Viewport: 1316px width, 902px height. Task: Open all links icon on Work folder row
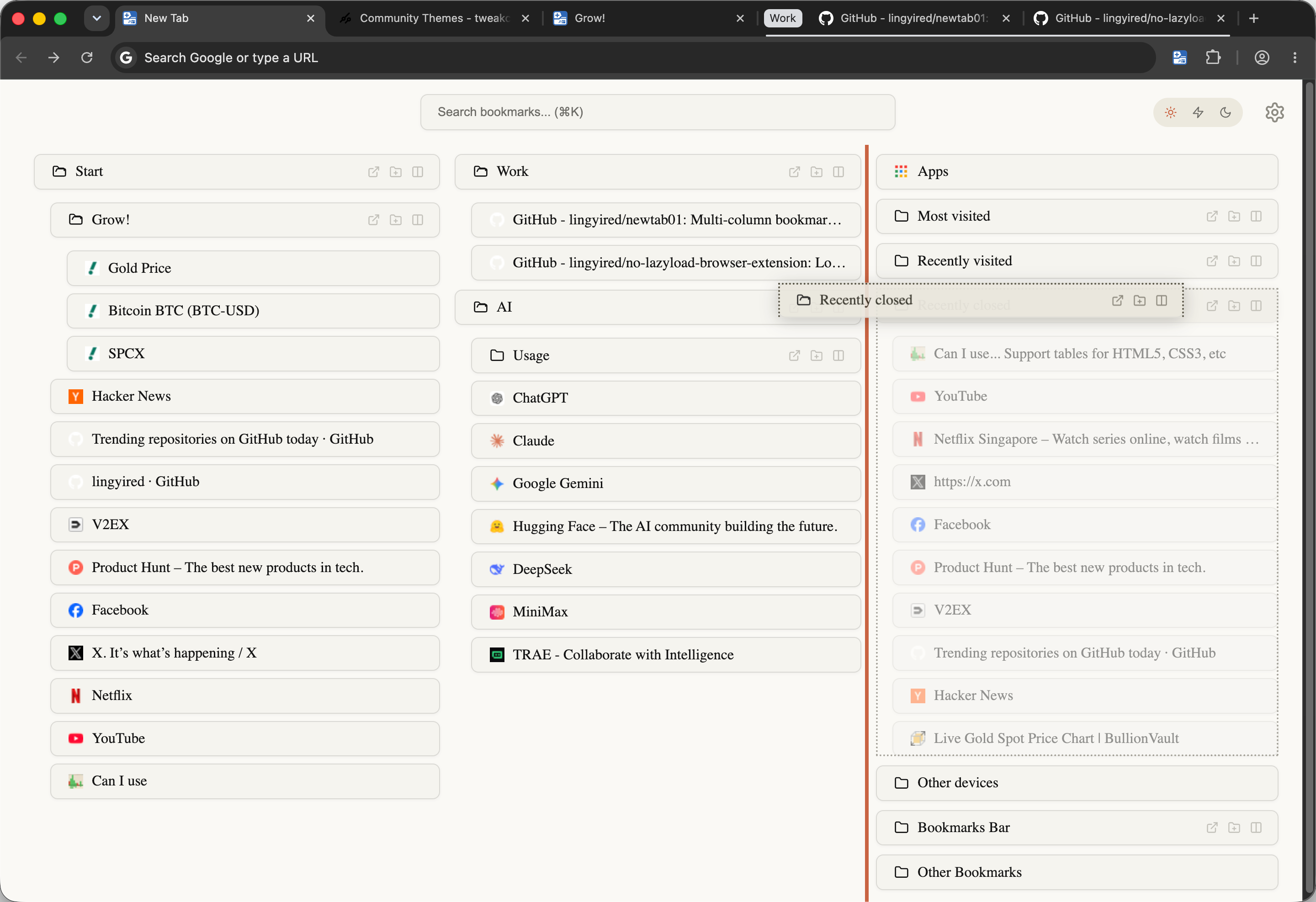795,171
